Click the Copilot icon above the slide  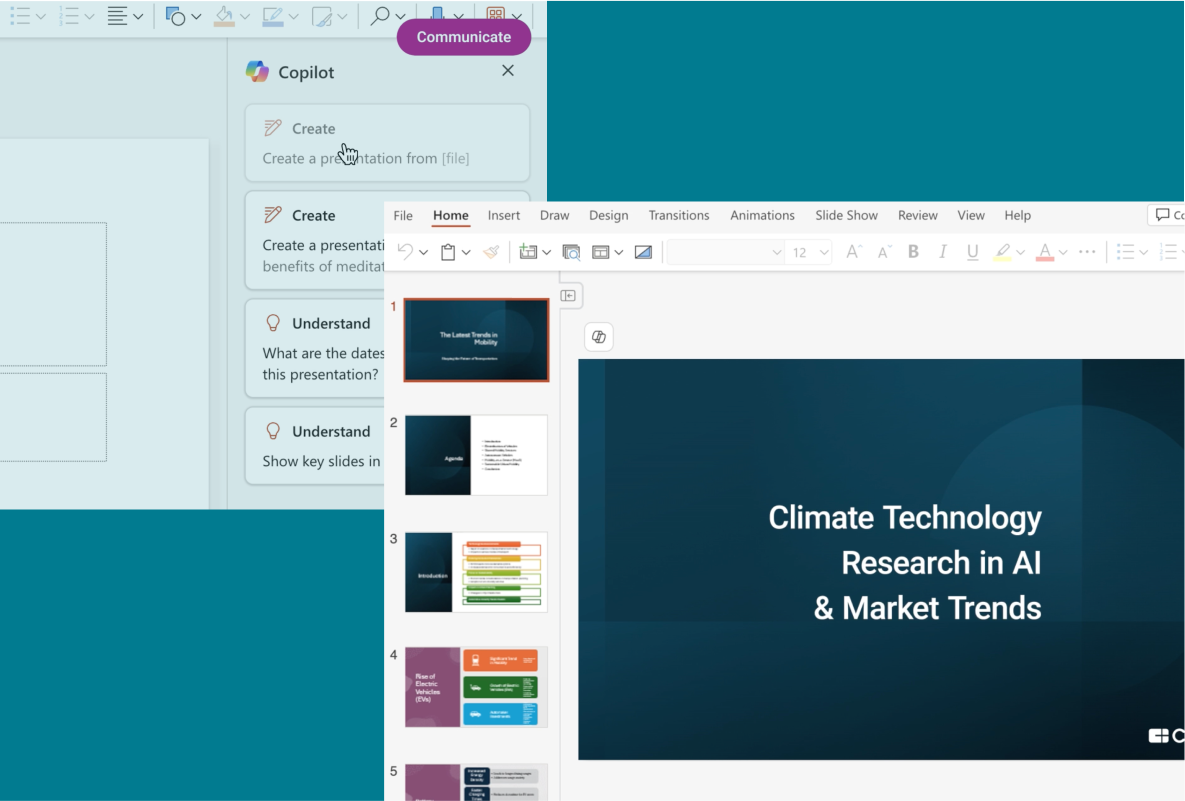598,337
